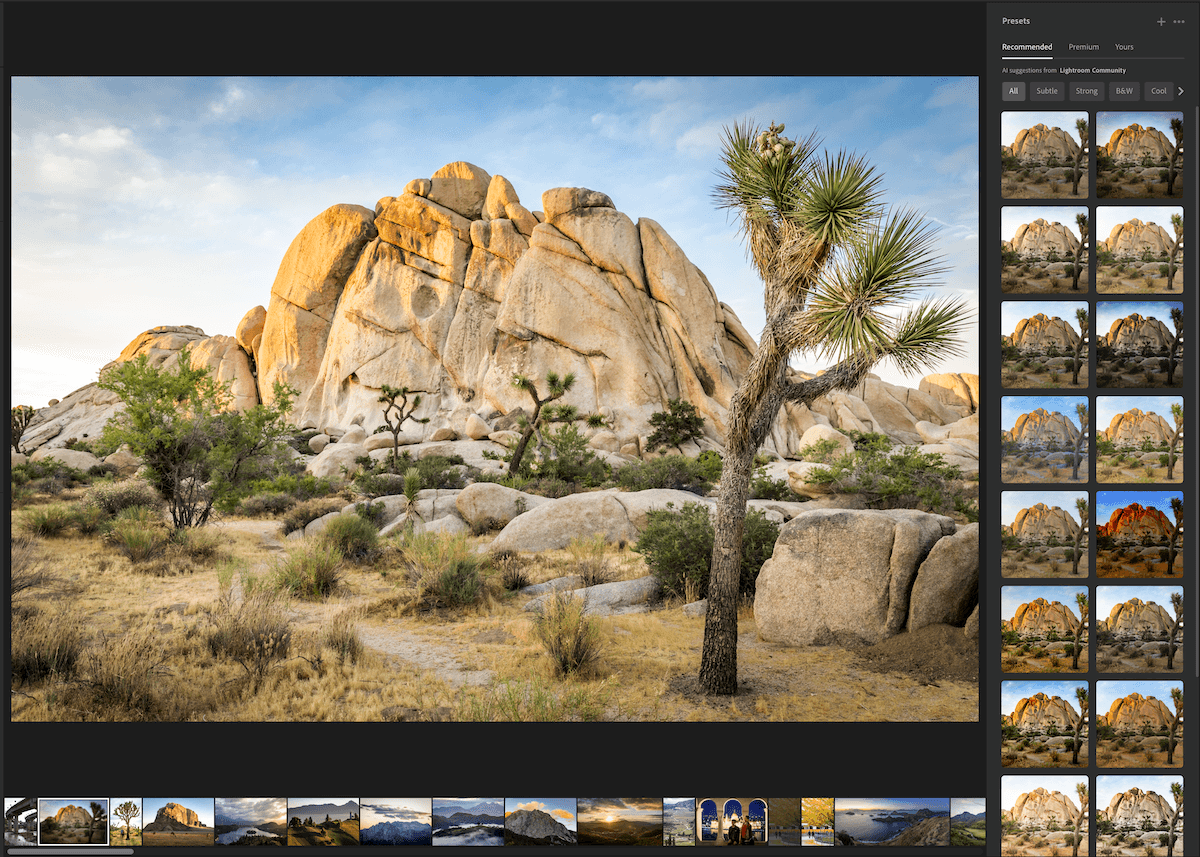Apply the top-left recommended preset
Viewport: 1200px width, 857px height.
1044,154
